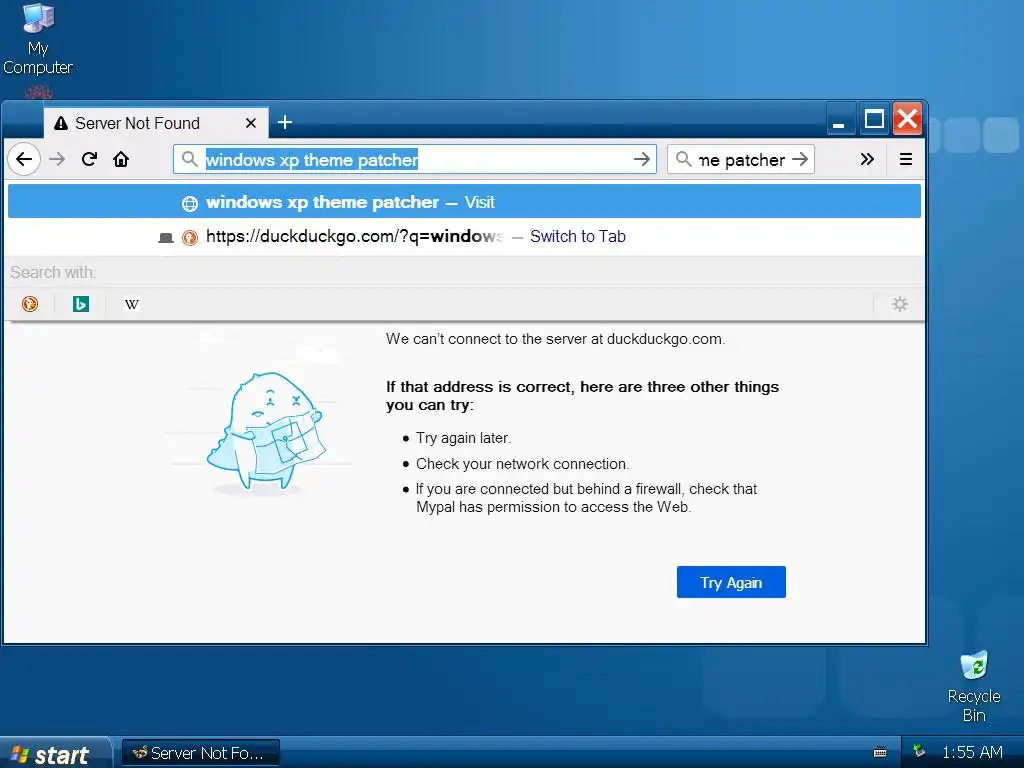Search with Bing engine icon
Image resolution: width=1024 pixels, height=768 pixels.
point(81,304)
